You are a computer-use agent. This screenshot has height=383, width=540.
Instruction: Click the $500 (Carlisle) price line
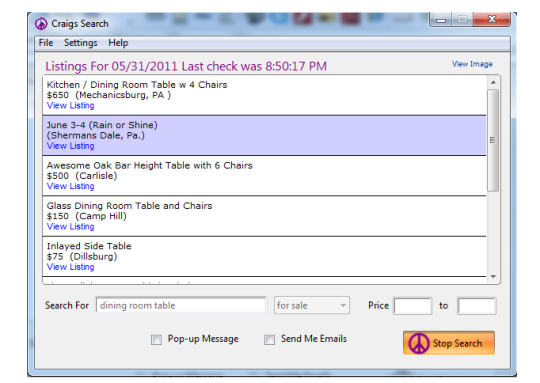click(x=82, y=176)
